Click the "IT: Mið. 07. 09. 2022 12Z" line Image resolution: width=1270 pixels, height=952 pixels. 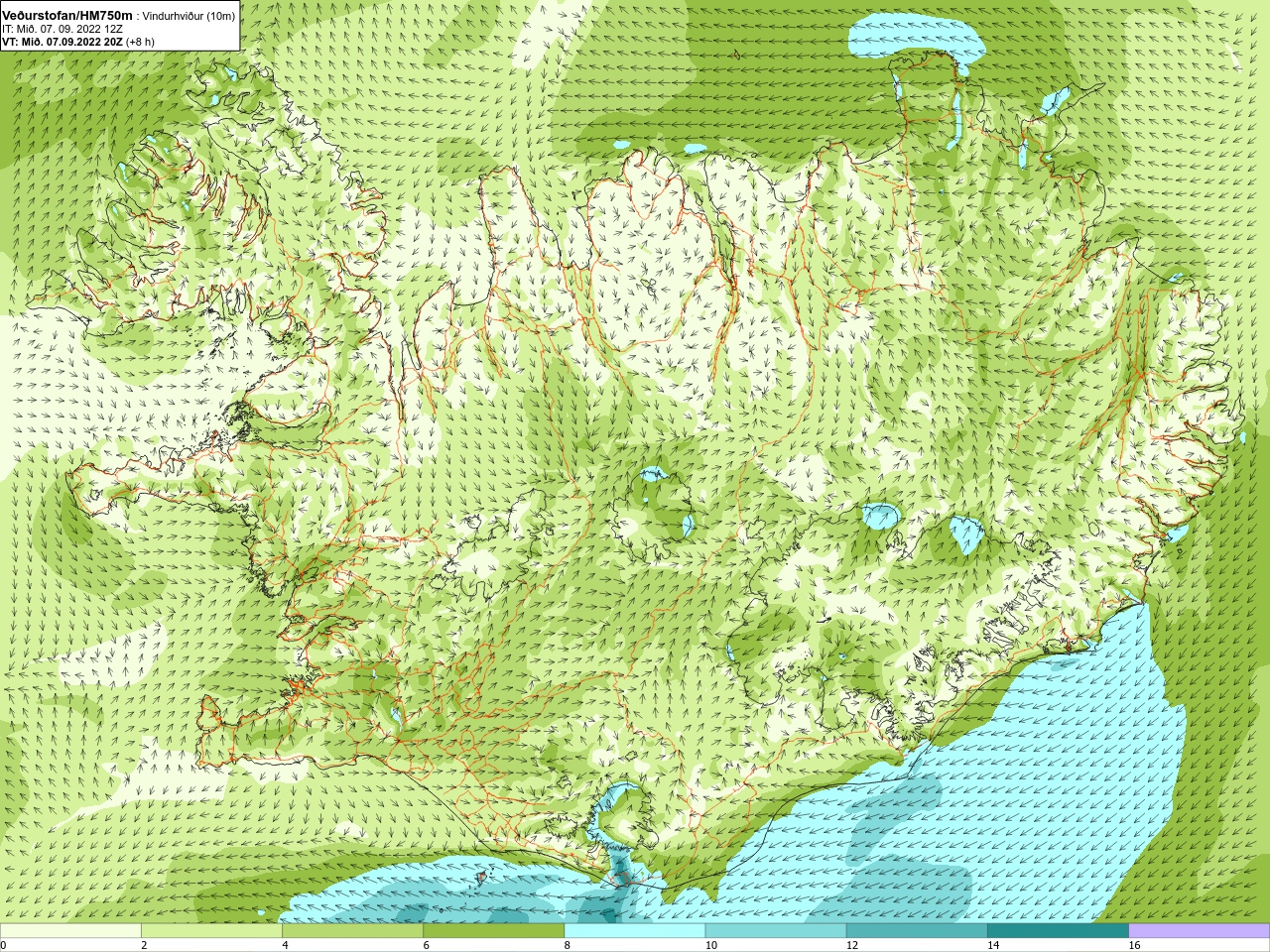click(62, 29)
